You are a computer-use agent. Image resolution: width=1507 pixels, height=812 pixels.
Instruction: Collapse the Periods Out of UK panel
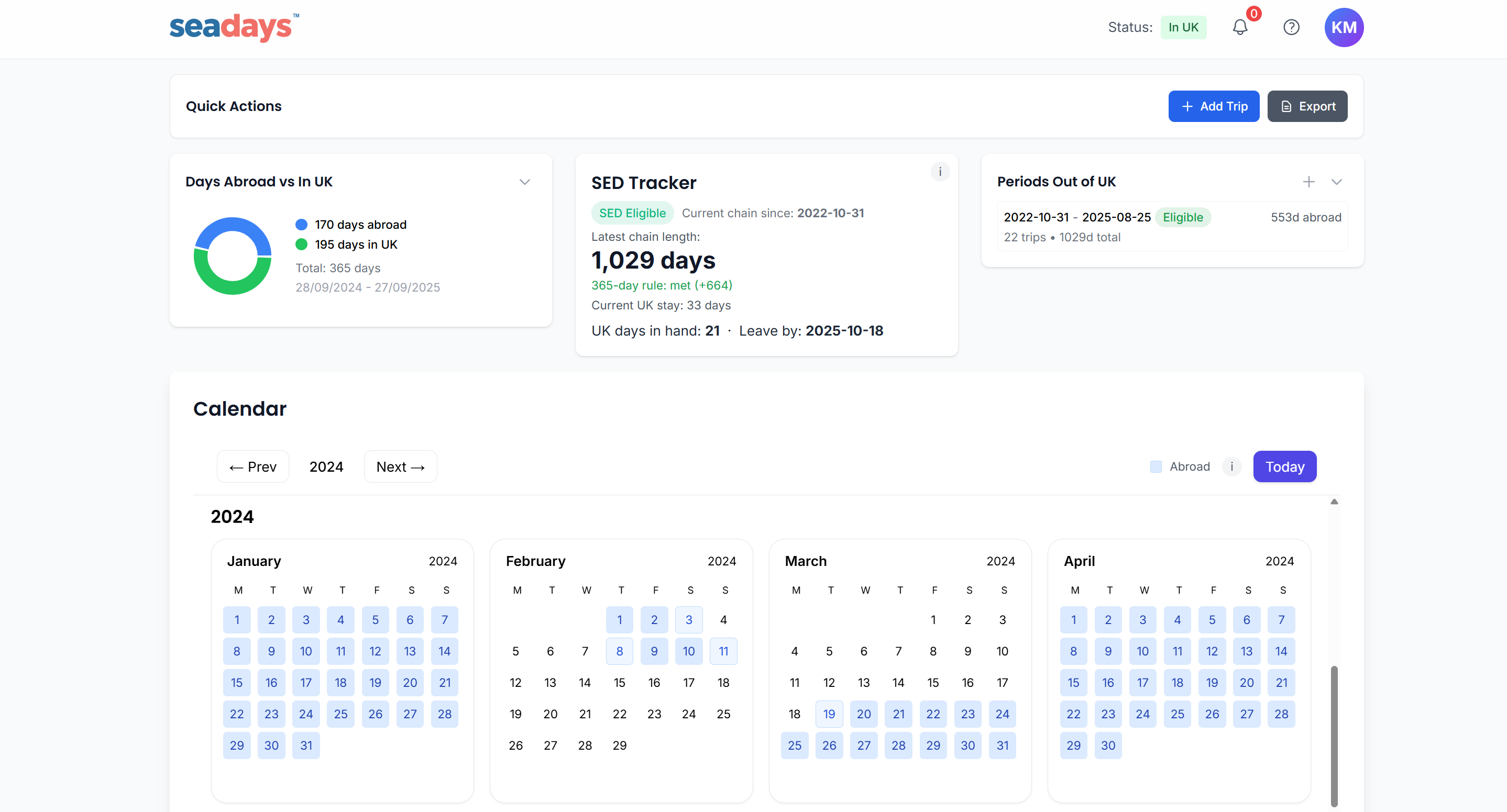1337,182
